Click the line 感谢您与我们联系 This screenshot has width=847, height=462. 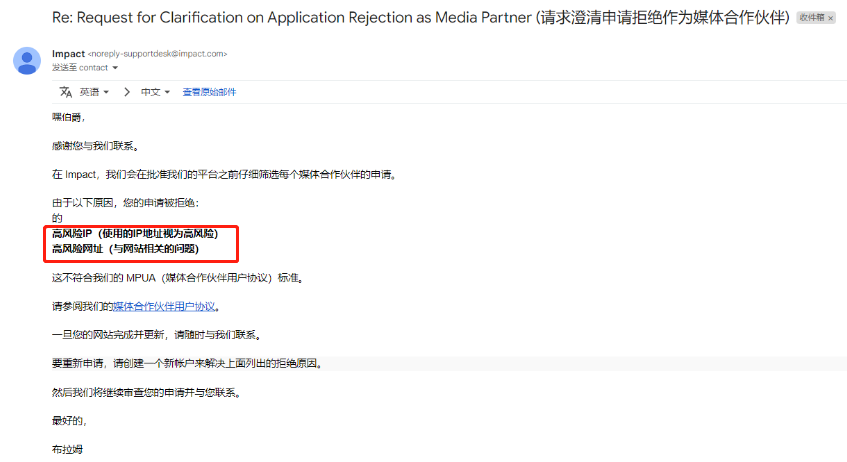pyautogui.click(x=96, y=146)
